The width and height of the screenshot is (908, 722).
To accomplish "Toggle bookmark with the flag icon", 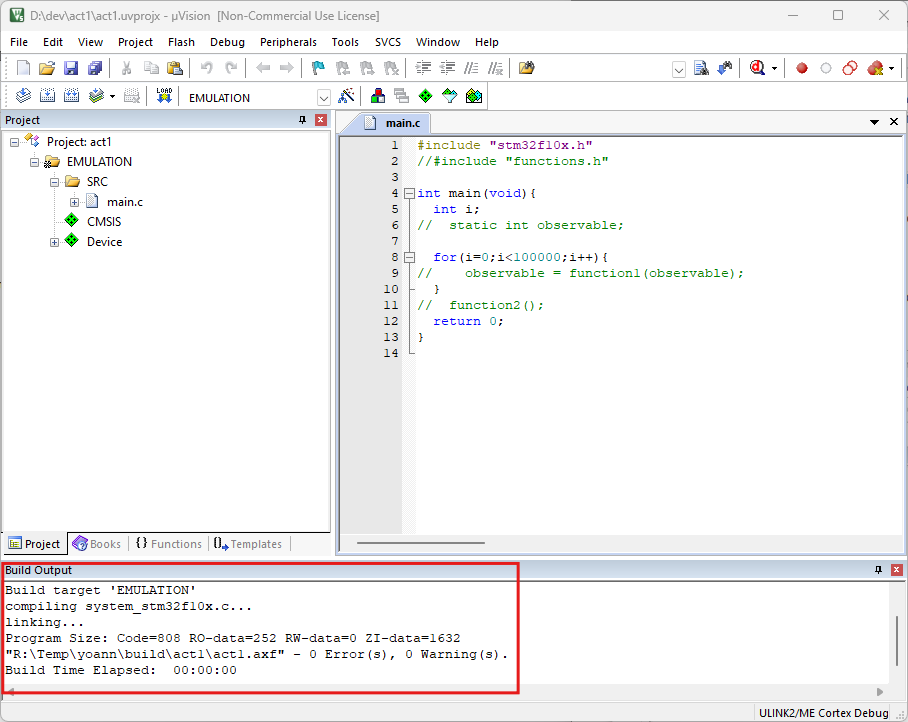I will point(318,68).
